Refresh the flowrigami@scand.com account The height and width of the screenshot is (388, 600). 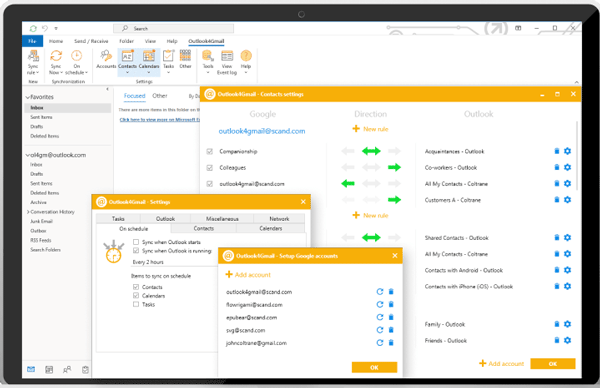380,304
